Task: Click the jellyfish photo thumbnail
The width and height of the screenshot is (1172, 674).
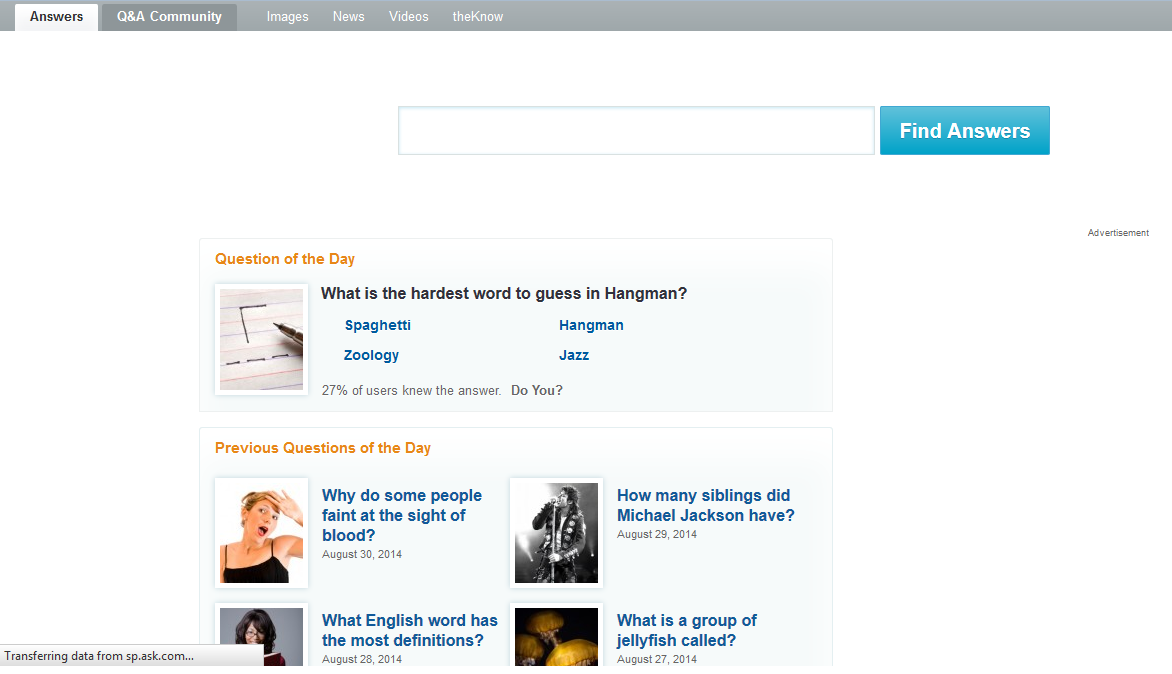Action: (556, 635)
